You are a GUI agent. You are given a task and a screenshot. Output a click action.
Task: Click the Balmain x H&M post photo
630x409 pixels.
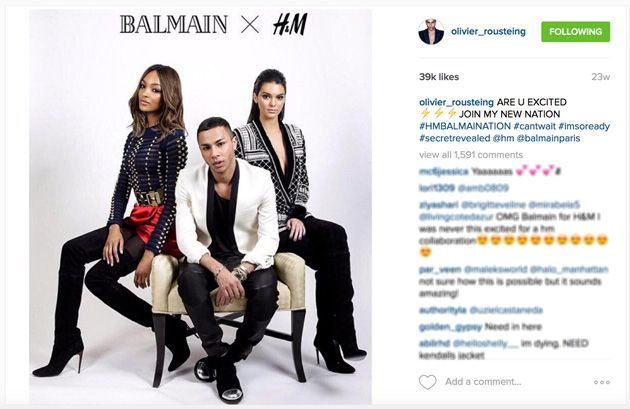tap(200, 207)
